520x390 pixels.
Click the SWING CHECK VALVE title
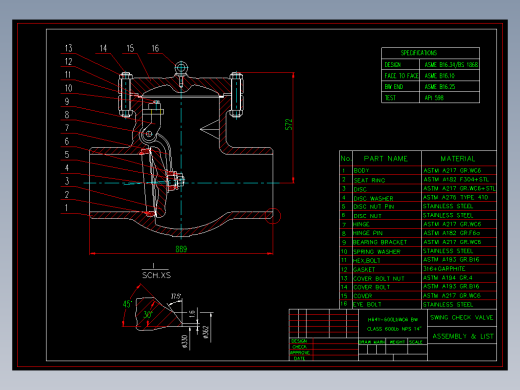[x=462, y=317]
